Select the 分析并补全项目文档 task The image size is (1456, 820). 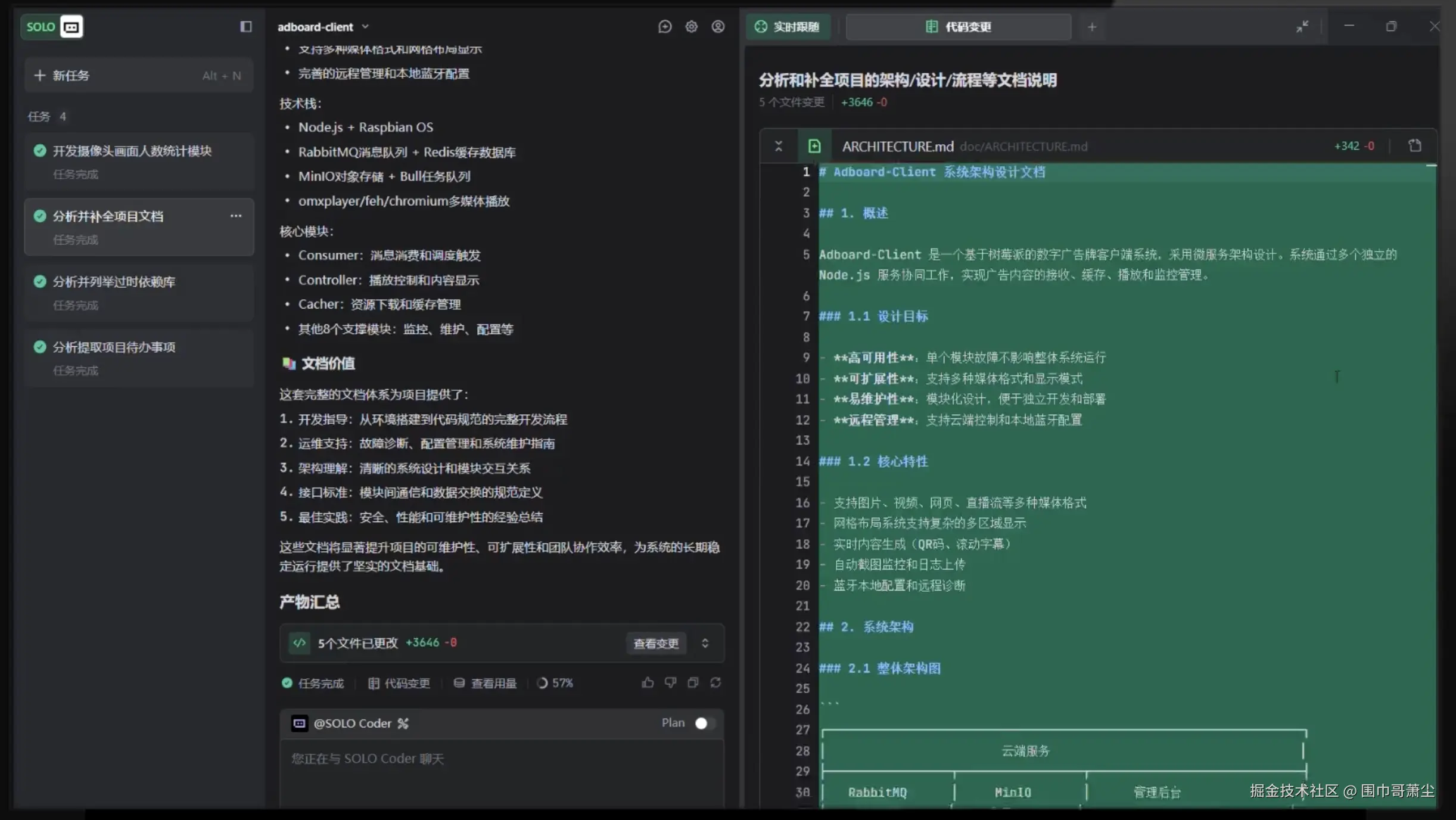[139, 227]
